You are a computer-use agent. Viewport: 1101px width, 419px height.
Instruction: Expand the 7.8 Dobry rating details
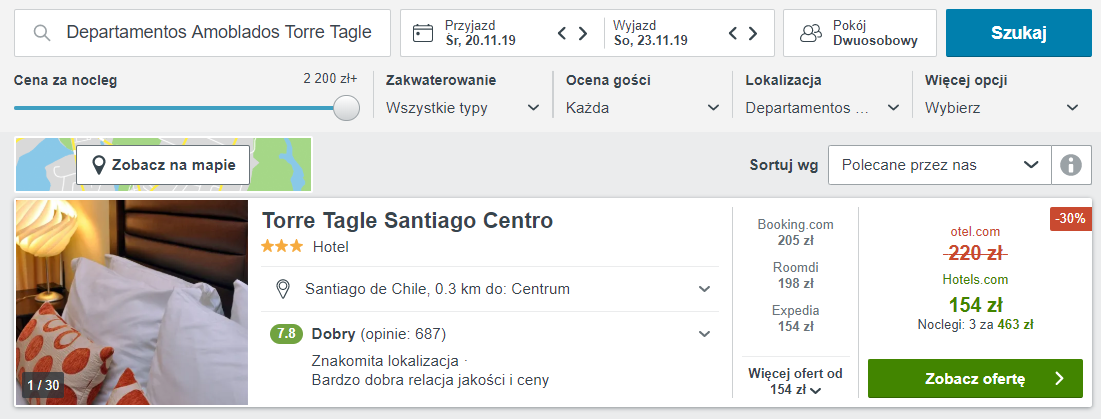click(704, 334)
